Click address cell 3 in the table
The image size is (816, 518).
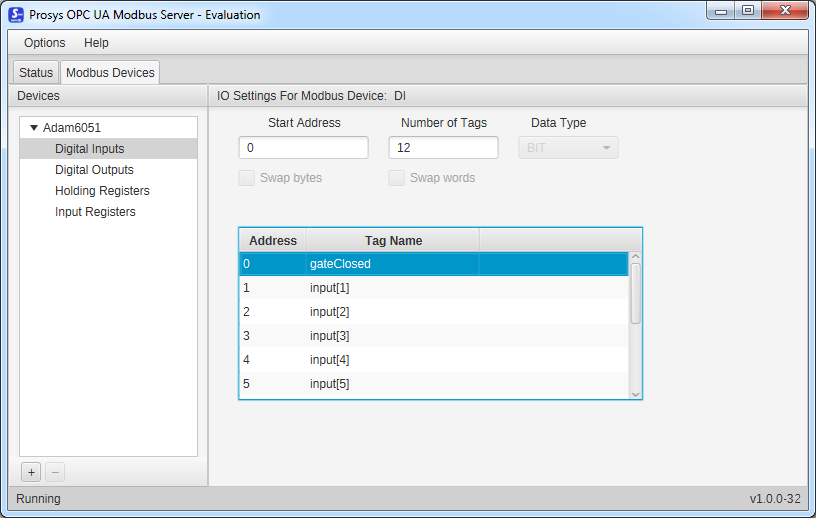coord(273,336)
